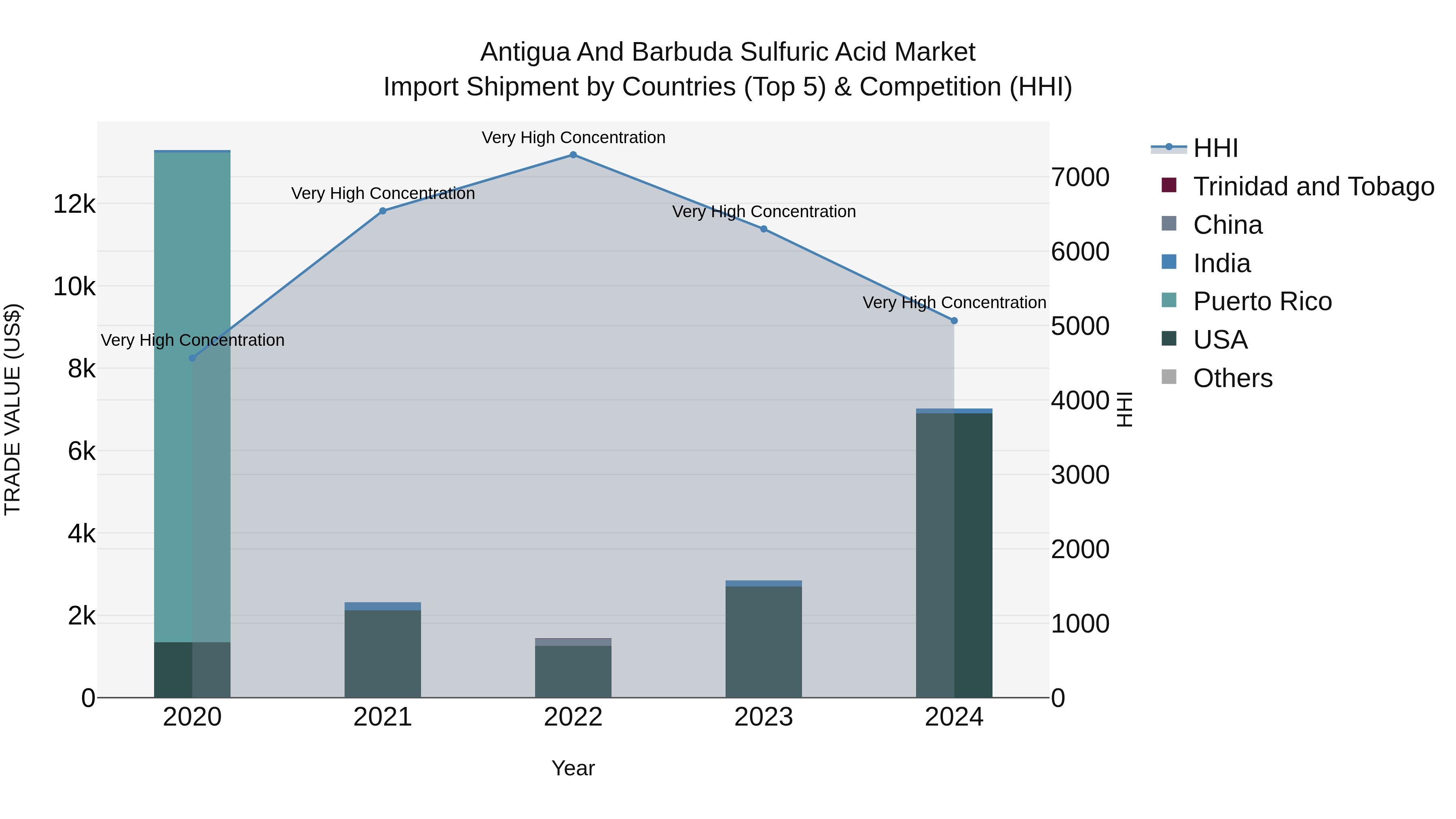This screenshot has height=819, width=1456.
Task: Click 'Very High Concentration' label above 2024
Action: point(954,303)
